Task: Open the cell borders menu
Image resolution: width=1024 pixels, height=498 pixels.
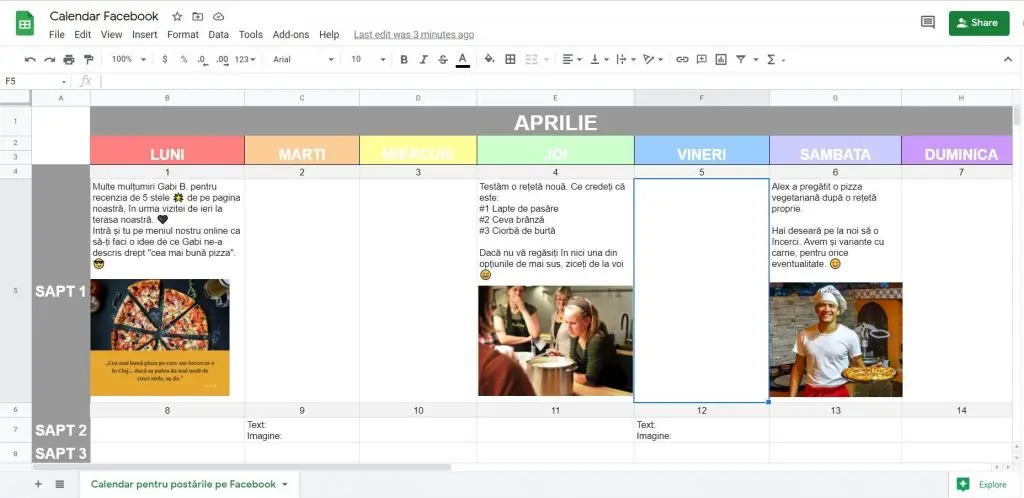Action: click(511, 59)
